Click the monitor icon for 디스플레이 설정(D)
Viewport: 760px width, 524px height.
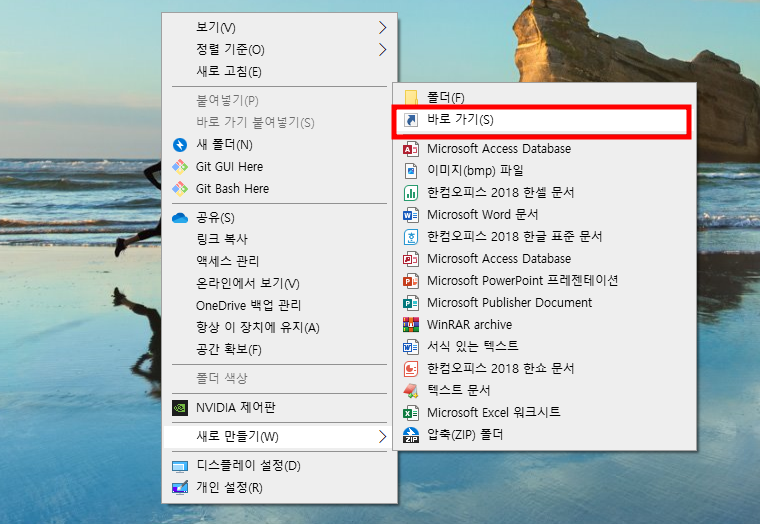pyautogui.click(x=180, y=466)
